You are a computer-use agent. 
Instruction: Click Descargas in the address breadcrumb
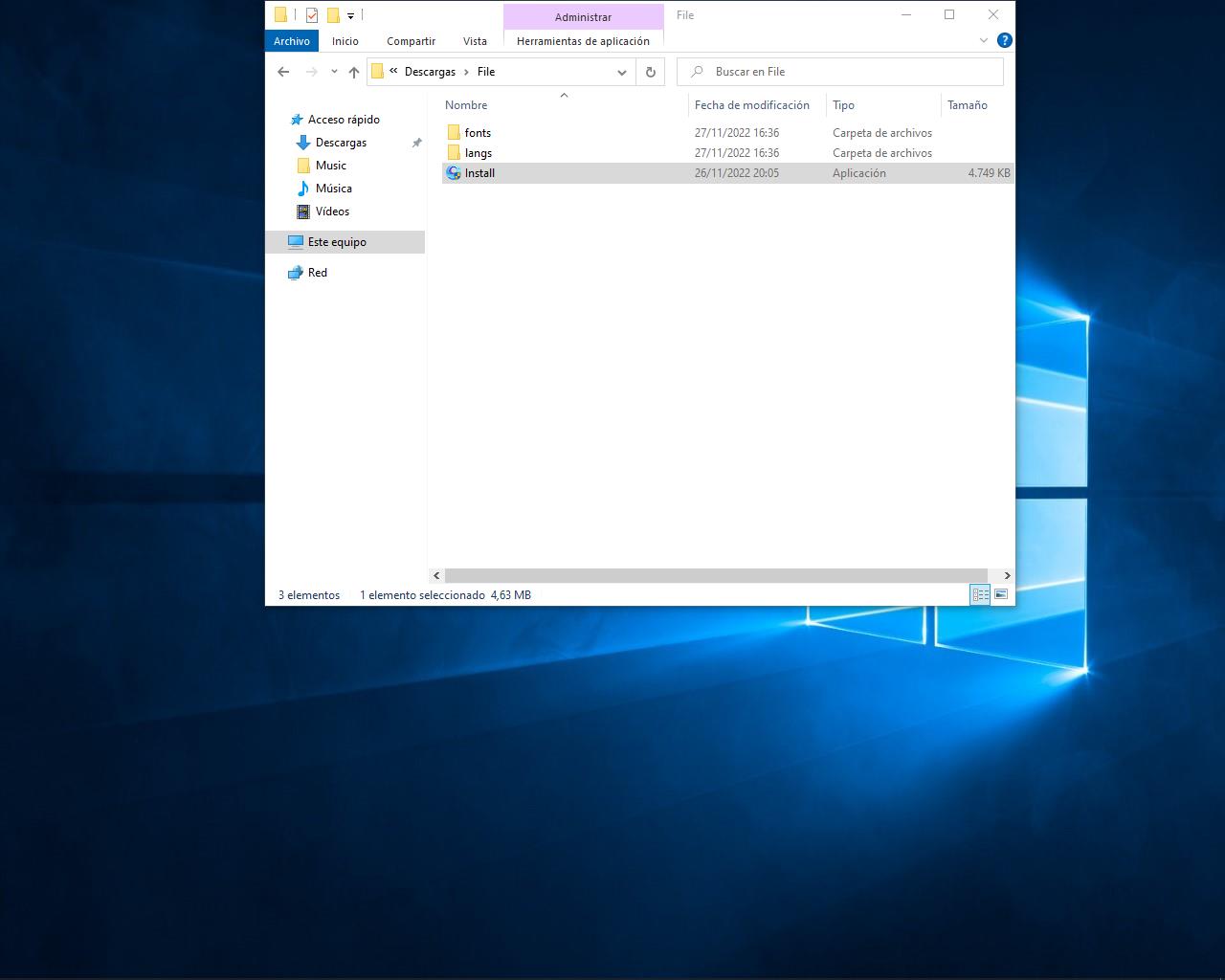(430, 72)
